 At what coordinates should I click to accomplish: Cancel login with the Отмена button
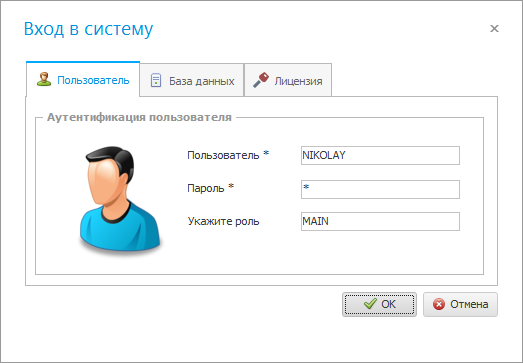[x=460, y=304]
